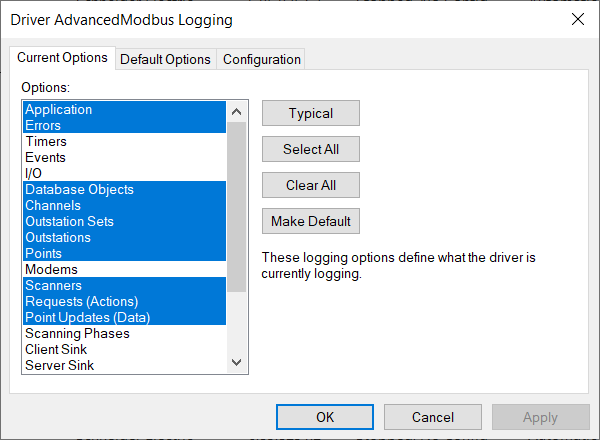The width and height of the screenshot is (600, 440).
Task: Toggle the I/O logging option
Action: (34, 174)
